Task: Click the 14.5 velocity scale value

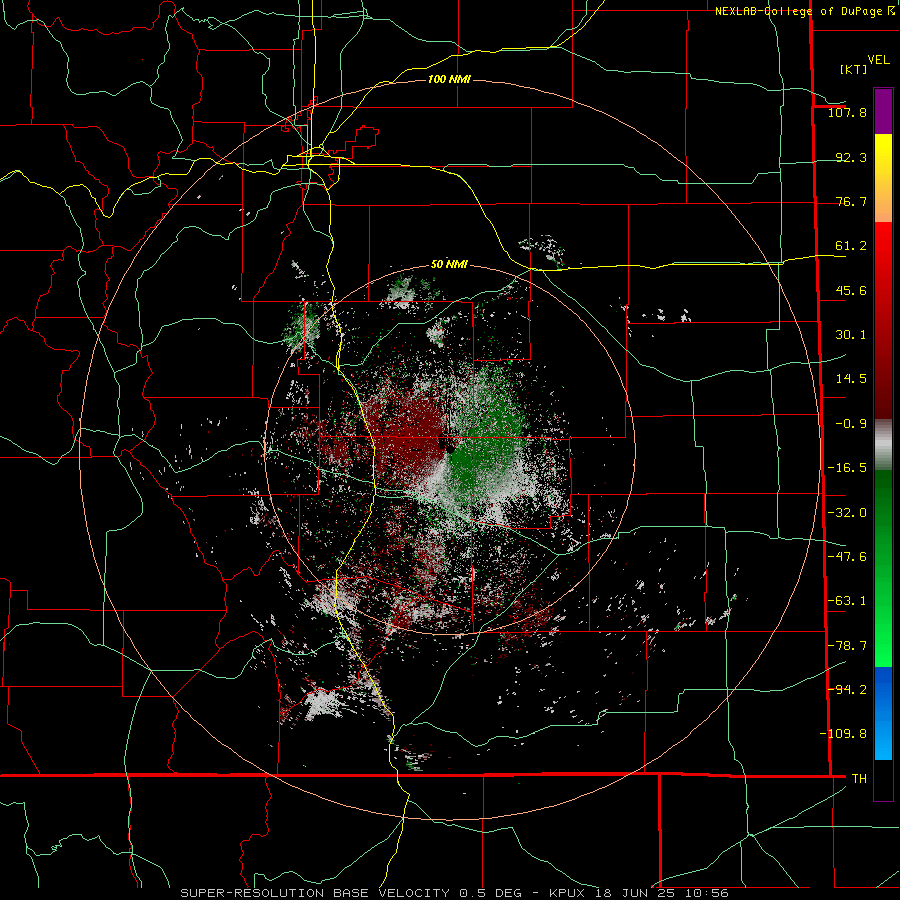Action: (x=851, y=379)
